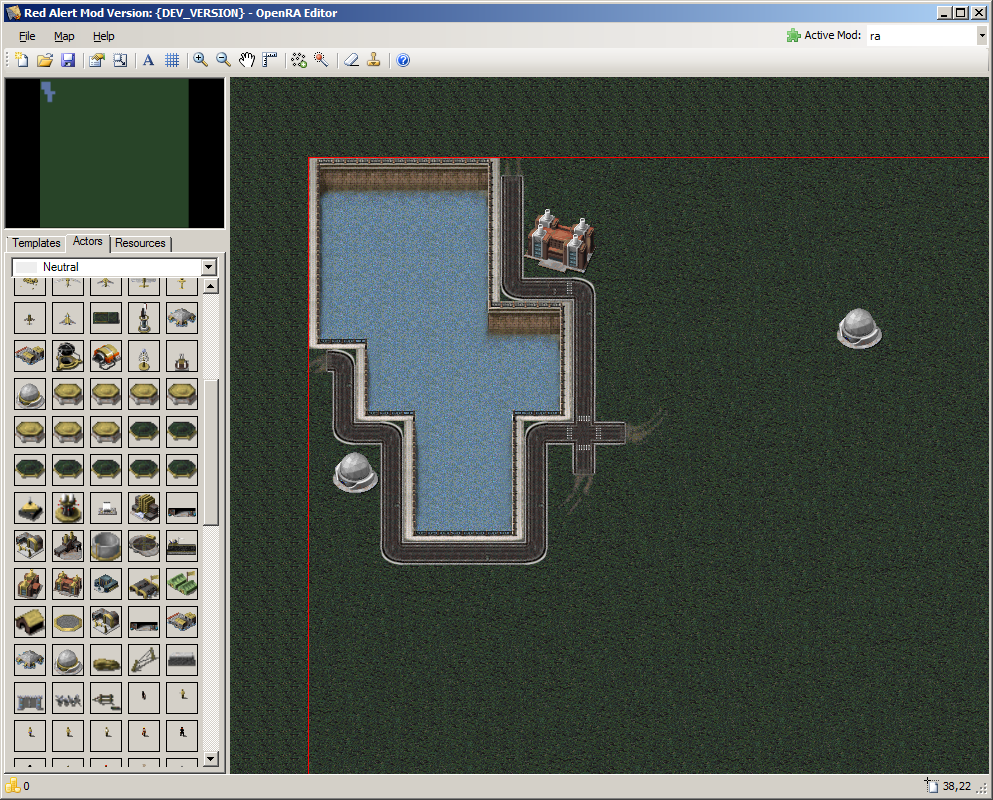Select the hand pan tool
The height and width of the screenshot is (800, 993).
(246, 60)
